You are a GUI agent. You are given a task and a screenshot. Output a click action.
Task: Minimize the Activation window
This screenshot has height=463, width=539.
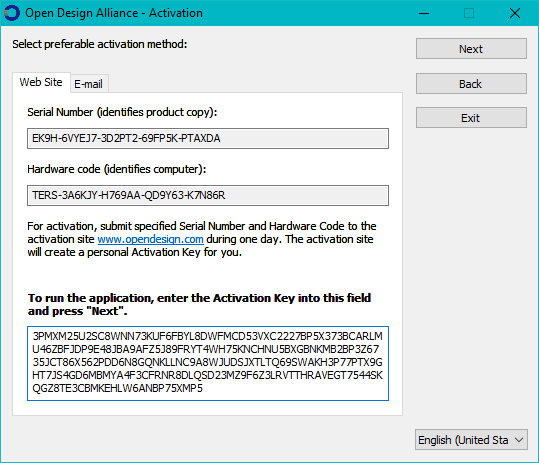424,13
